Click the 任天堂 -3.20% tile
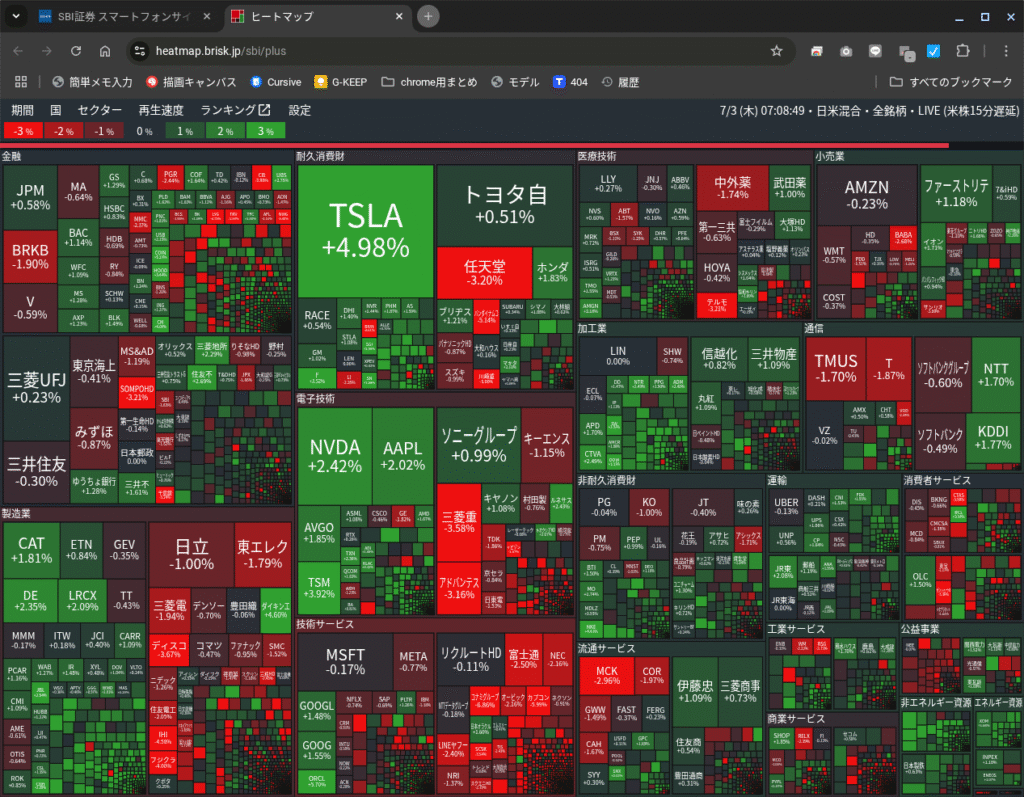Image resolution: width=1024 pixels, height=797 pixels. pos(484,272)
